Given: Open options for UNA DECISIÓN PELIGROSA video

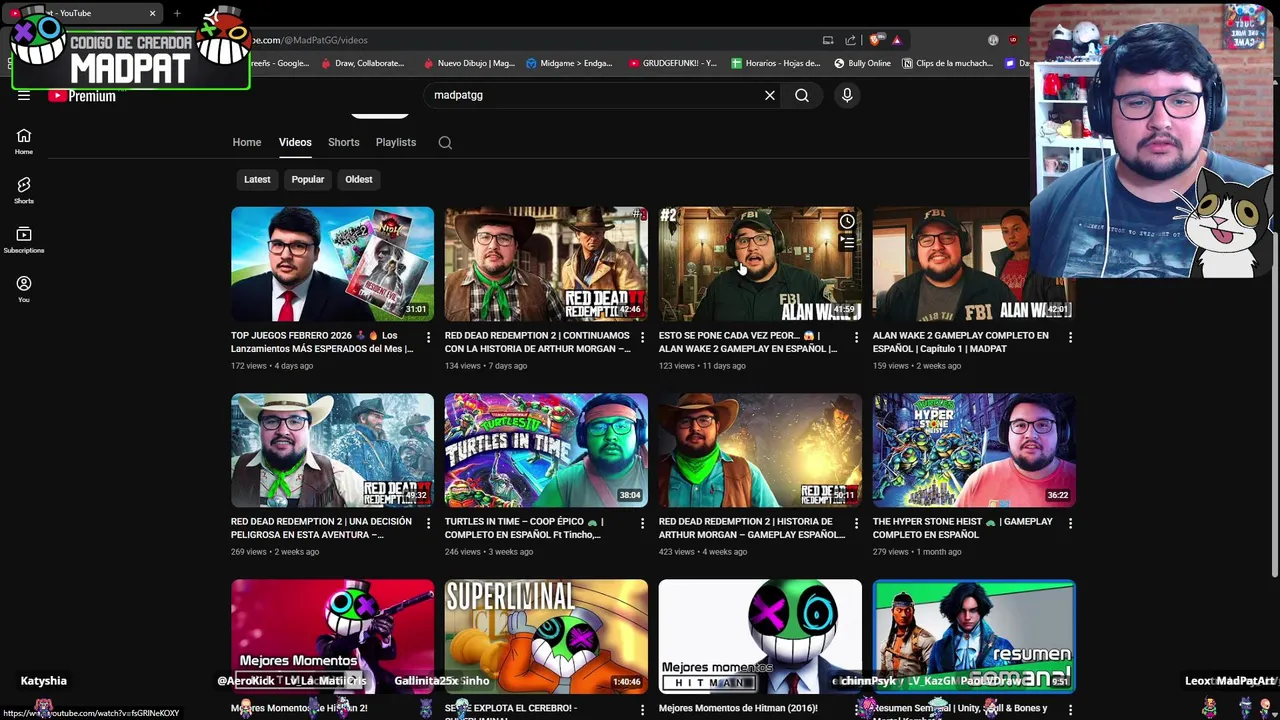Looking at the screenshot, I should [428, 523].
